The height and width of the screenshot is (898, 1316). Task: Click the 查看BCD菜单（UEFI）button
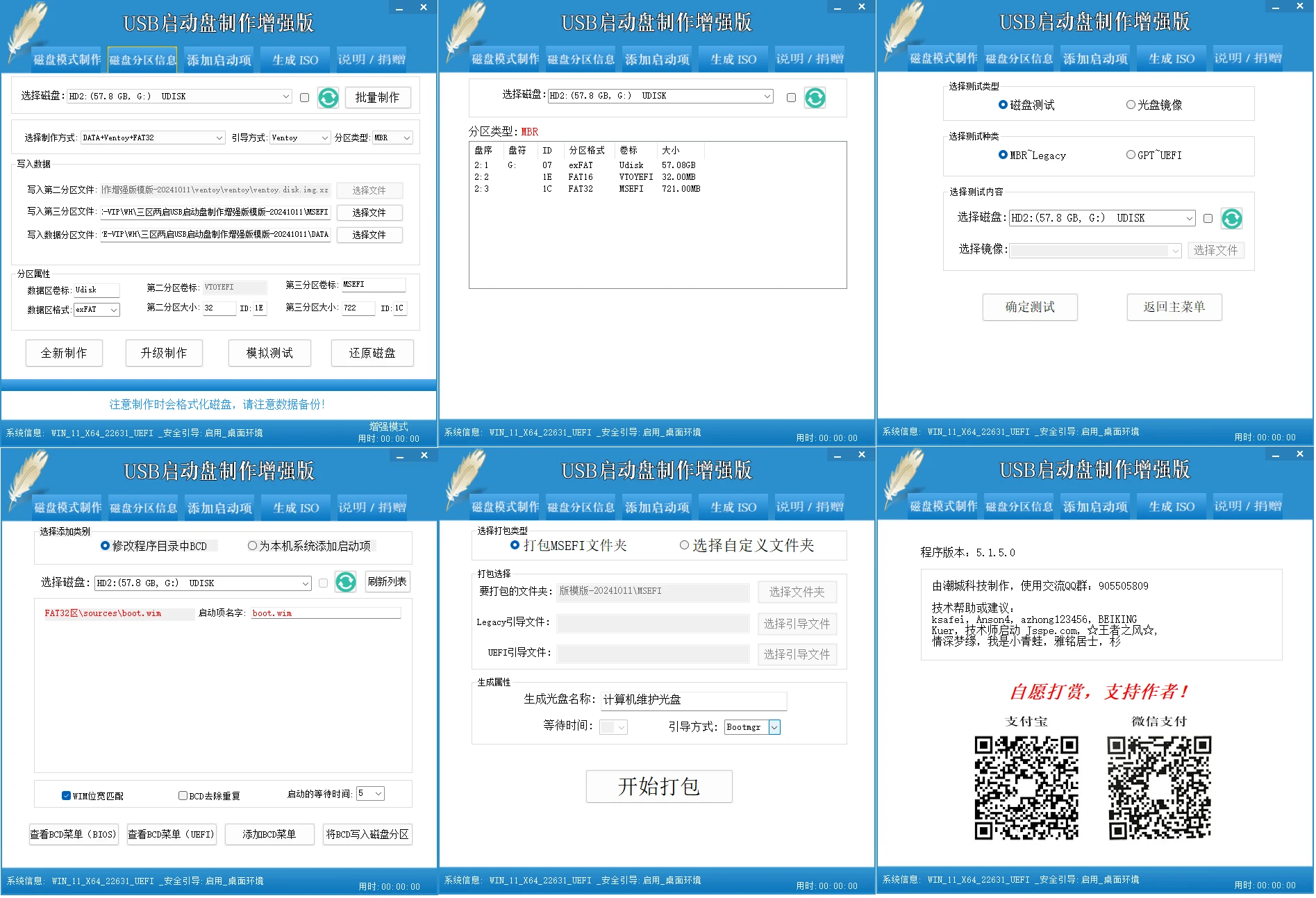point(171,834)
